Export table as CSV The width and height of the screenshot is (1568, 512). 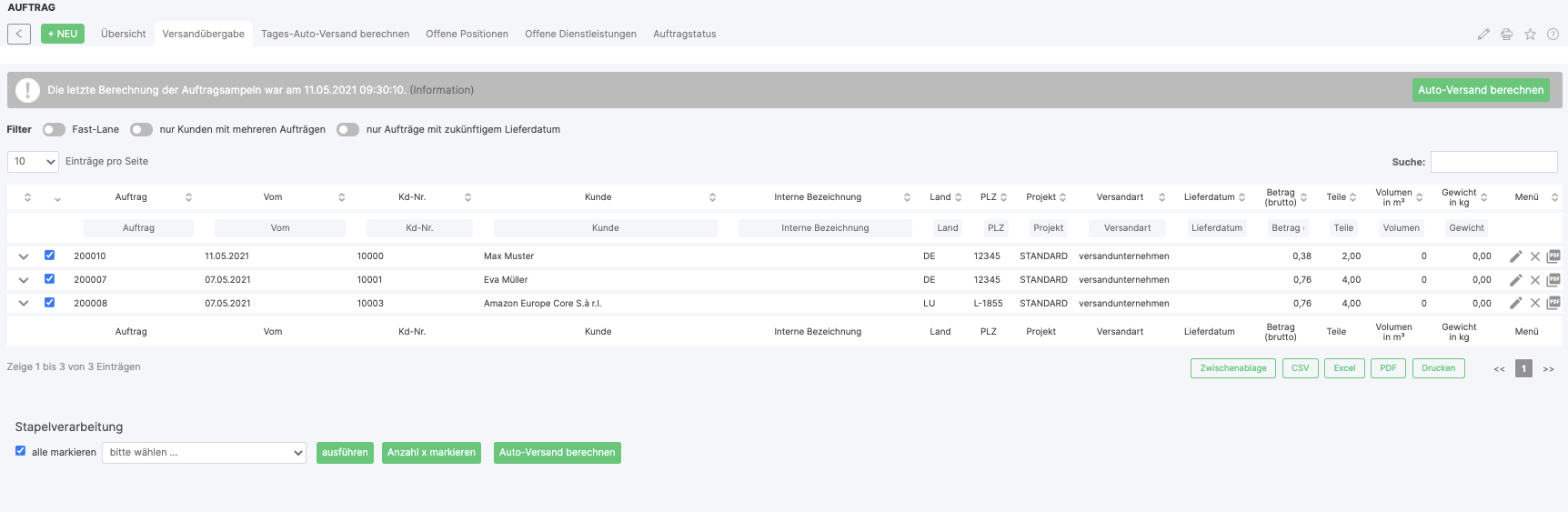[1300, 368]
